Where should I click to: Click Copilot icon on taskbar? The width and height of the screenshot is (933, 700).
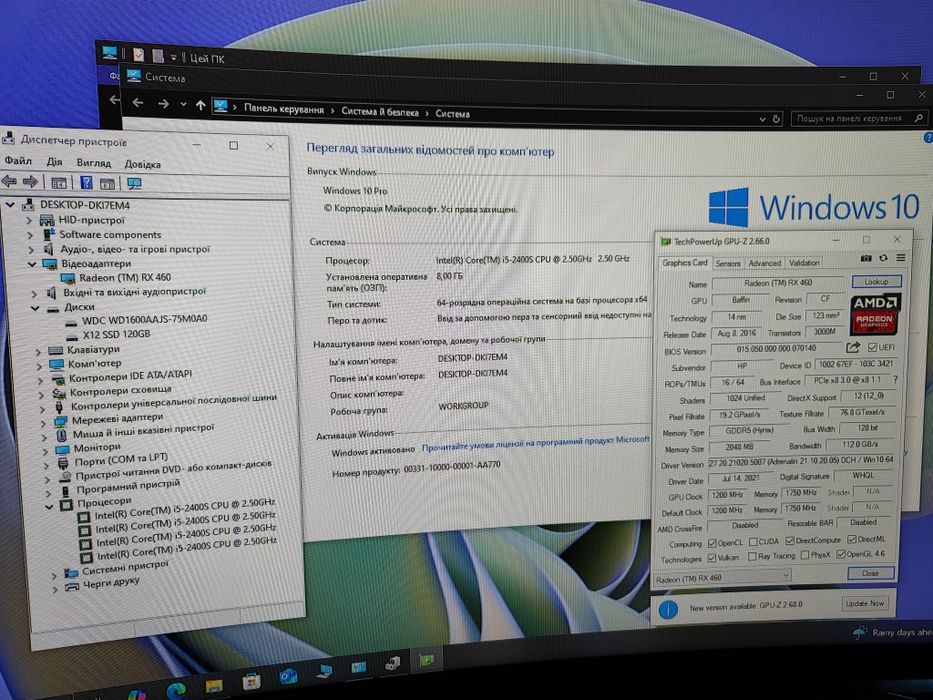point(137,695)
